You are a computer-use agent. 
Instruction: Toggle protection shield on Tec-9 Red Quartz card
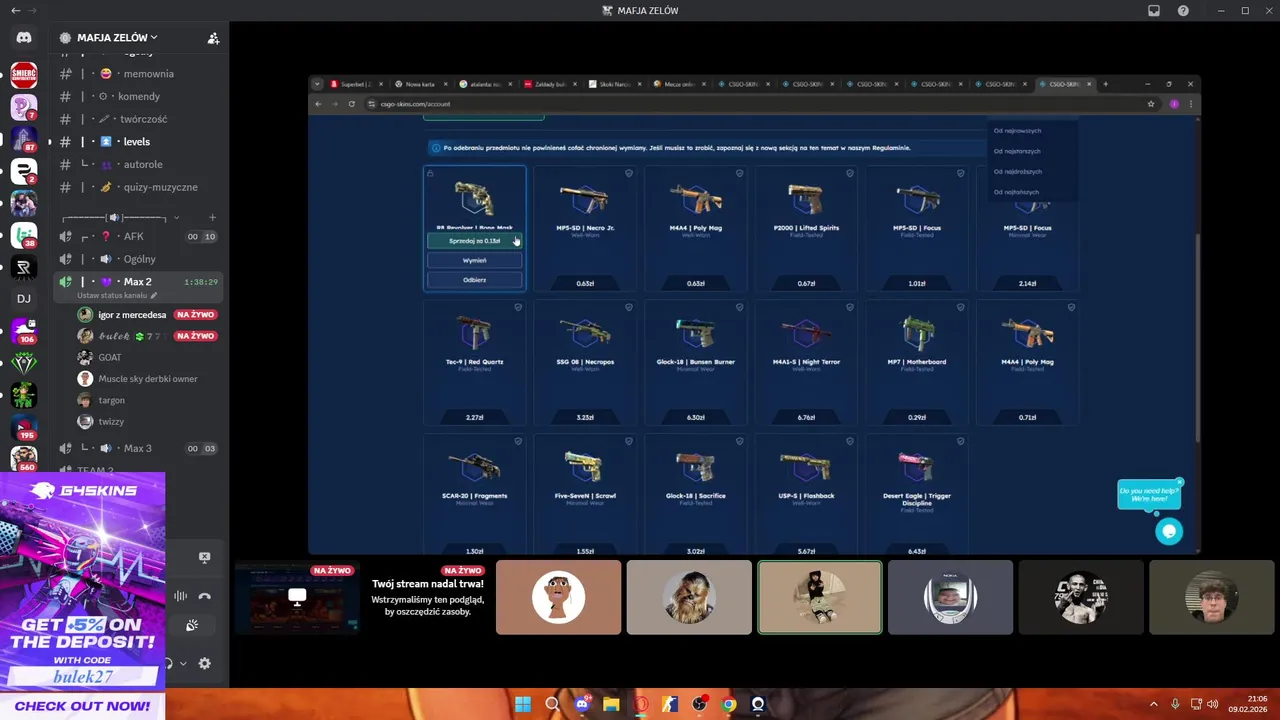coord(518,307)
